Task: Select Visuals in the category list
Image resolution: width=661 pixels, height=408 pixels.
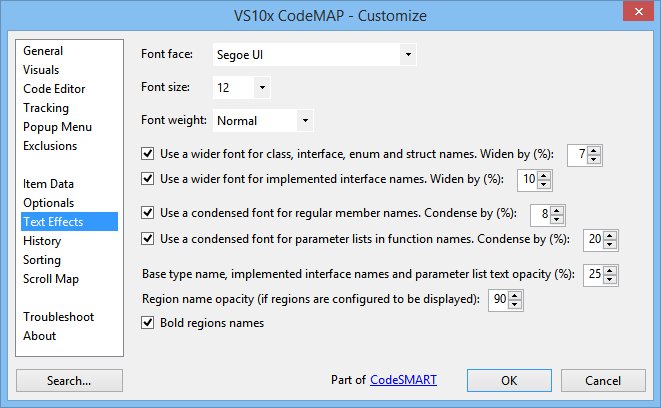Action: (41, 70)
